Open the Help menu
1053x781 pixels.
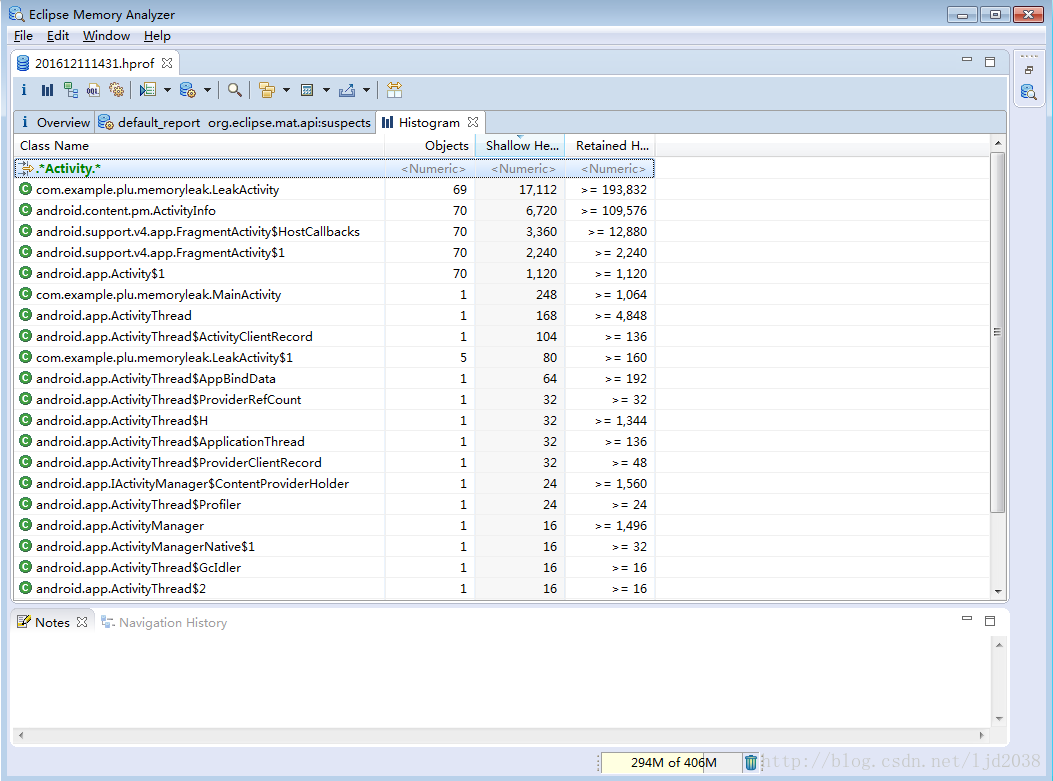(x=157, y=36)
